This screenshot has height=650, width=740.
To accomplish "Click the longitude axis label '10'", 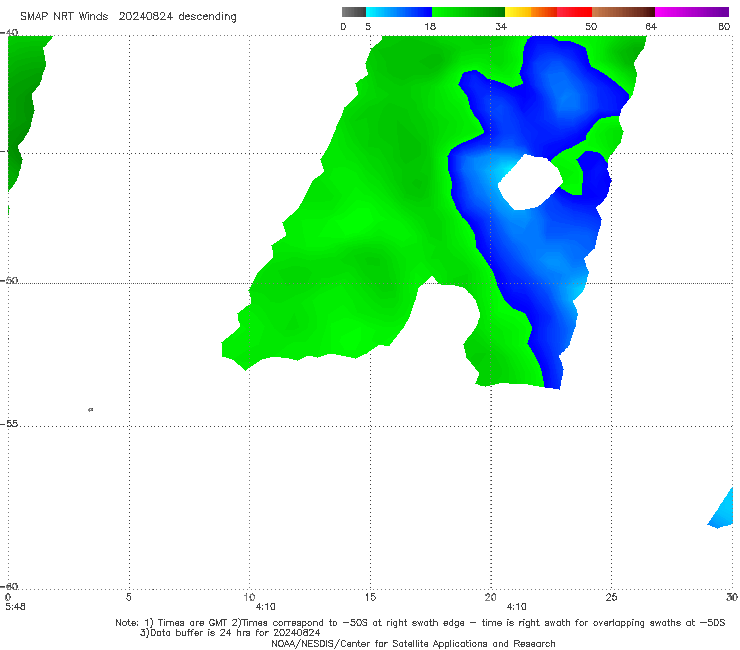I will click(249, 597).
